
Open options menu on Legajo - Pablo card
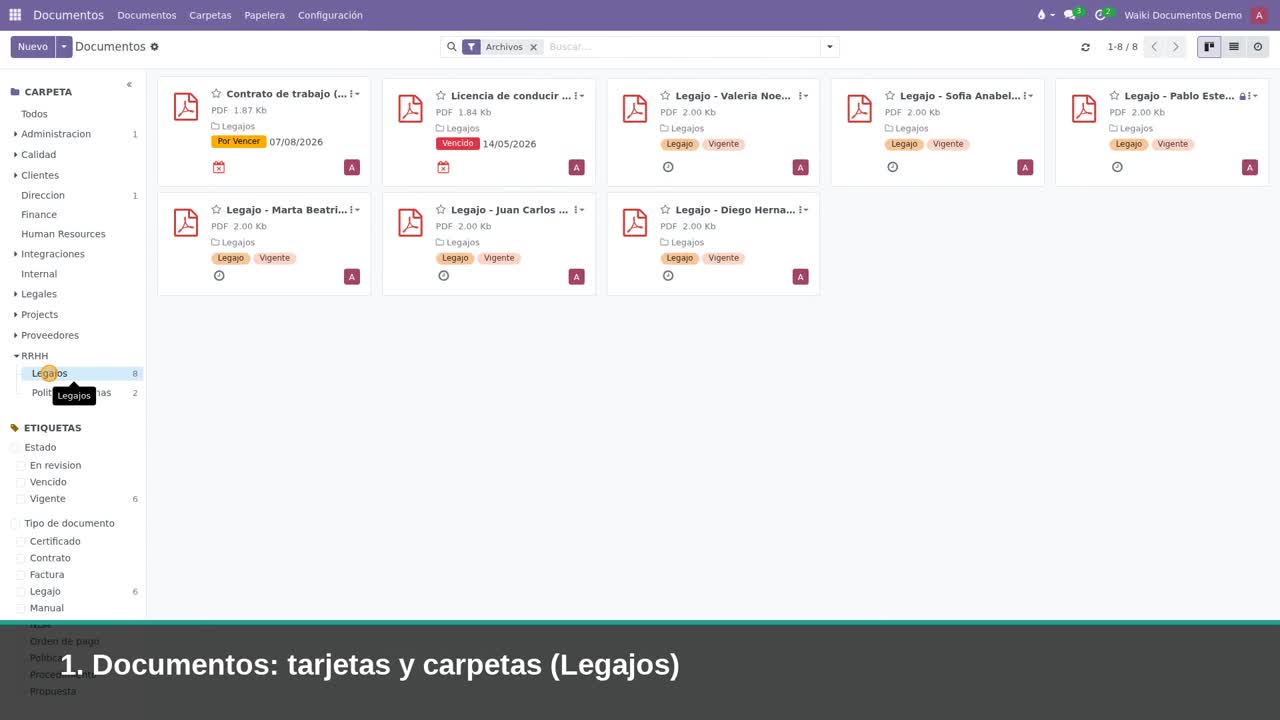click(1253, 96)
